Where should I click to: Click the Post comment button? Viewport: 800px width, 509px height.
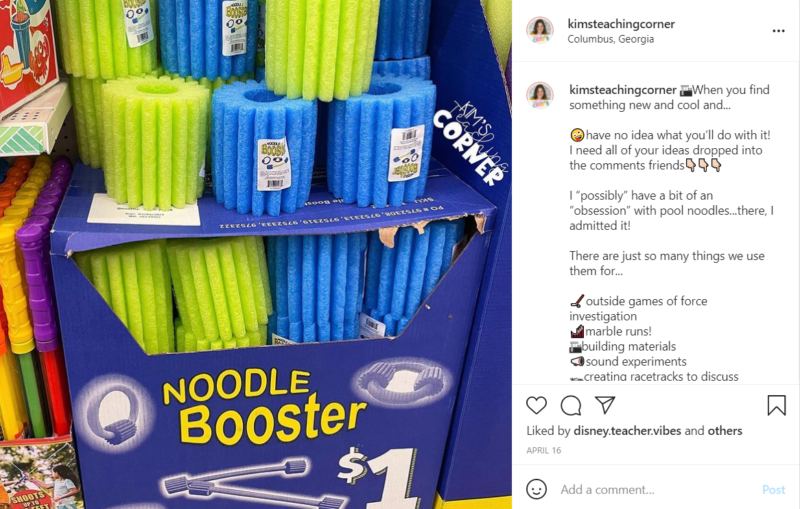[x=773, y=490]
